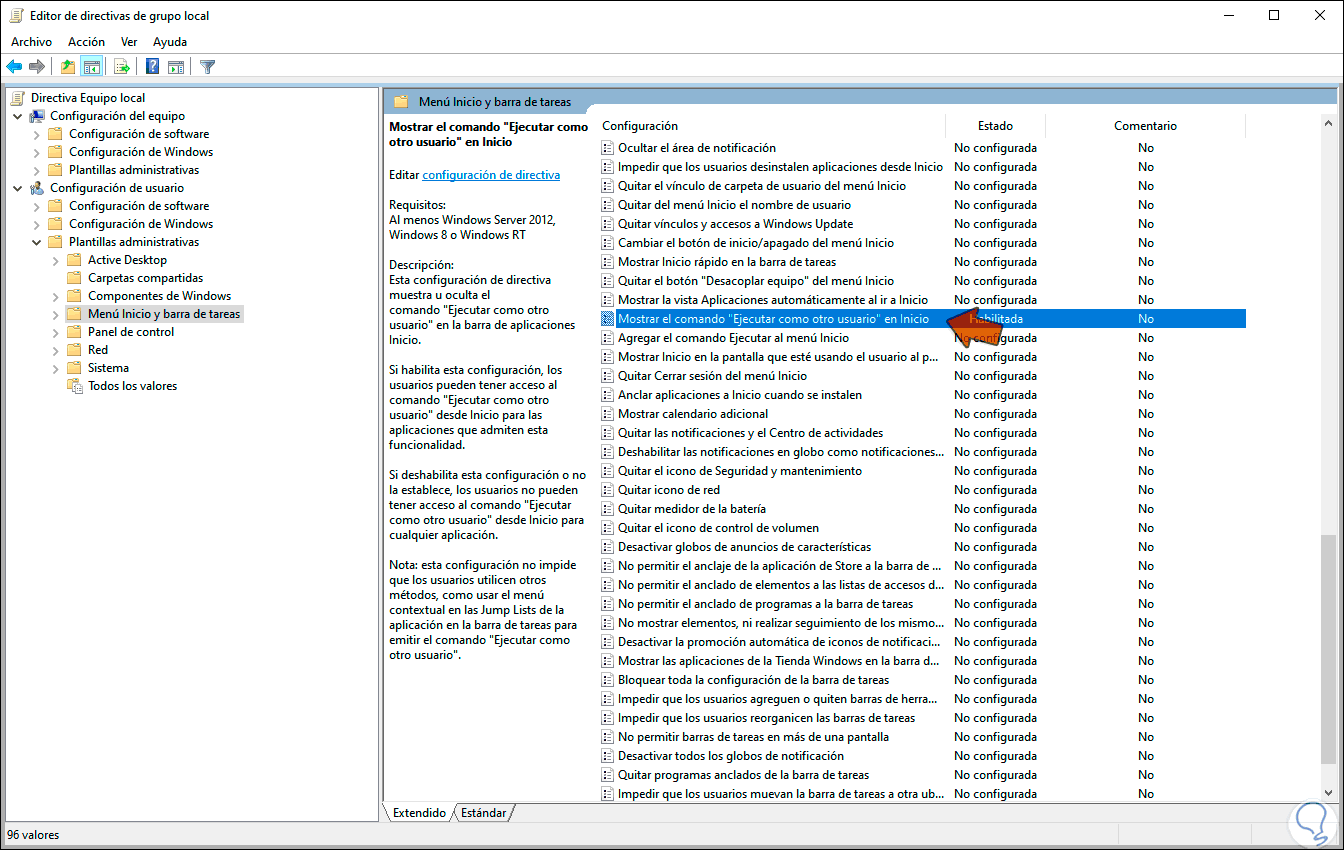Click the folder icon next to Panel de control
1344x850 pixels.
(x=74, y=332)
